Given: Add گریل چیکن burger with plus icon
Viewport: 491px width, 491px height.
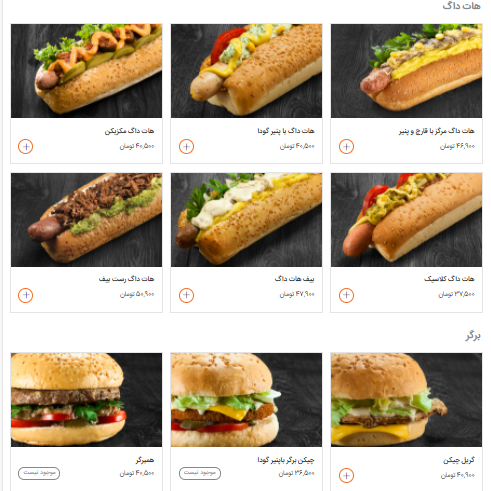Looking at the screenshot, I should [x=346, y=475].
